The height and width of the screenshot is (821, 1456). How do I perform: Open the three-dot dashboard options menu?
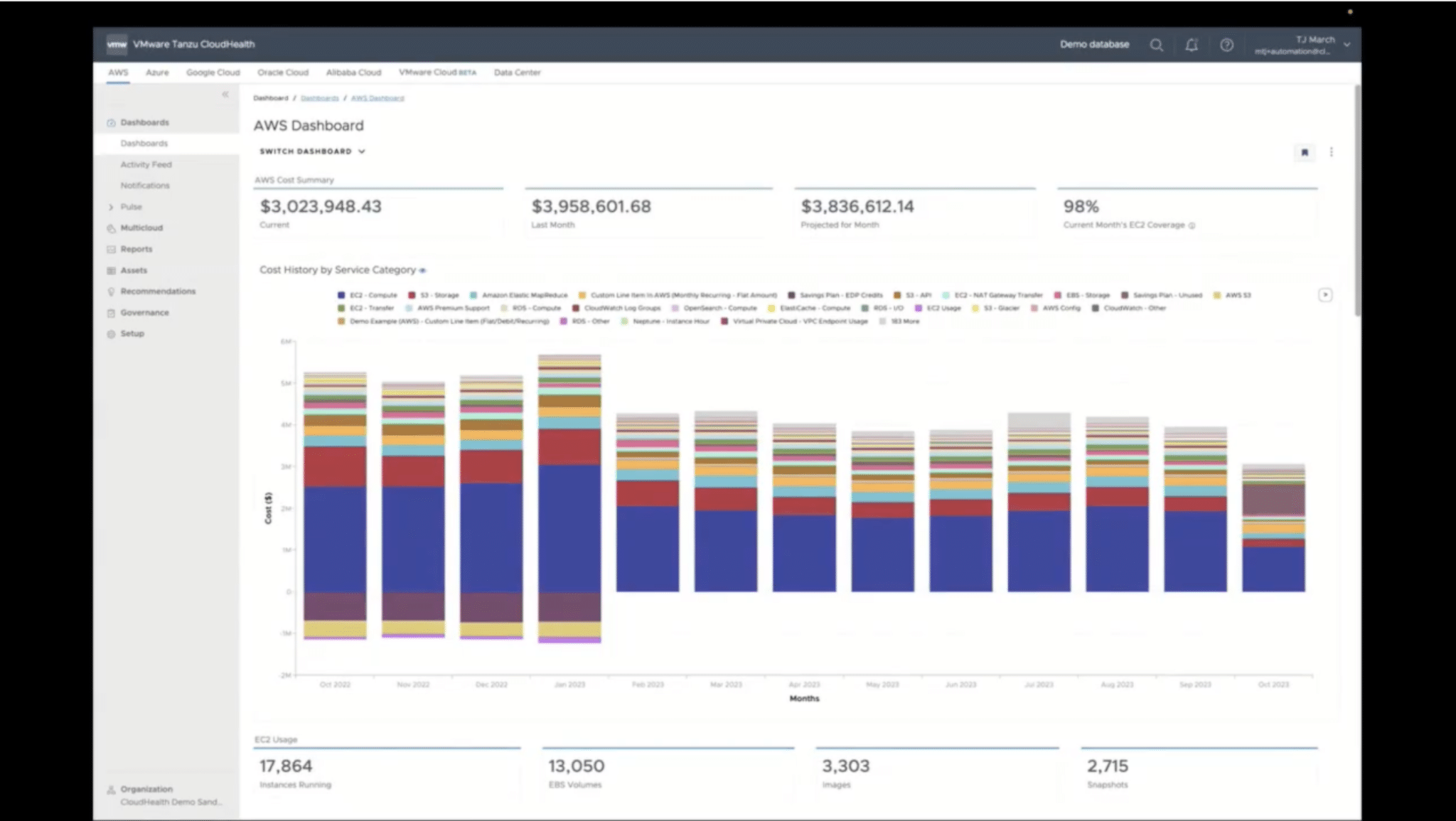(1332, 152)
